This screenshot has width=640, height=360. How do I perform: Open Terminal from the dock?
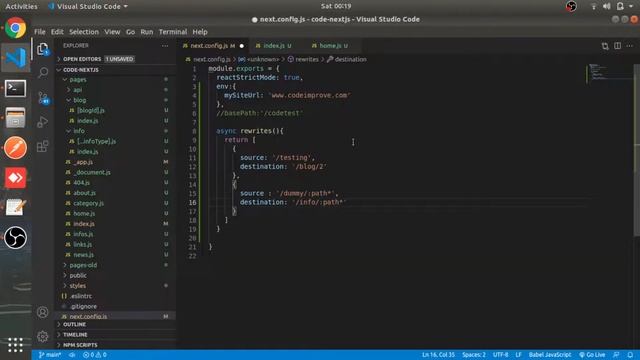pyautogui.click(x=16, y=88)
